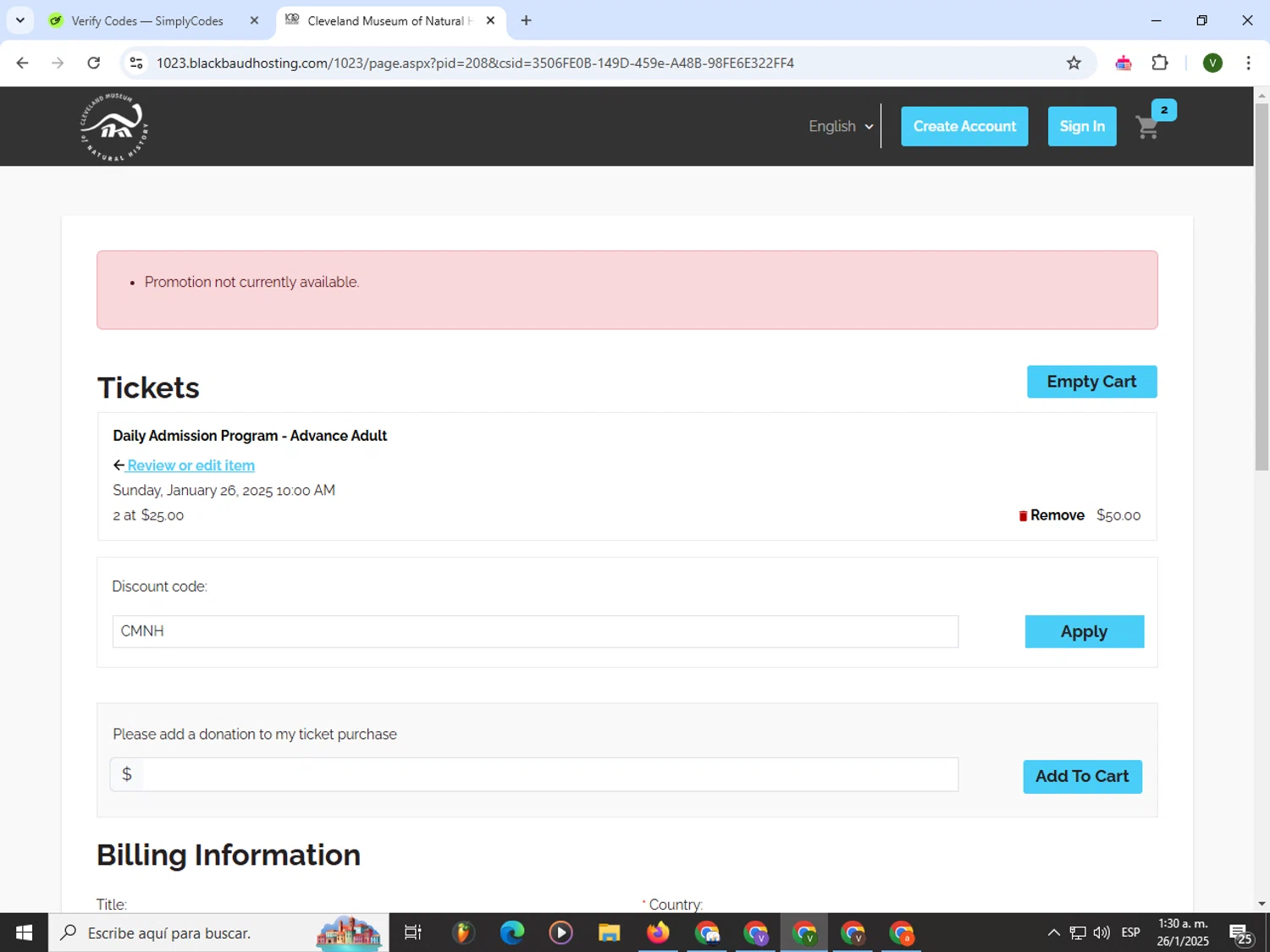The width and height of the screenshot is (1270, 952).
Task: Open the shopping cart icon
Action: coord(1147,128)
